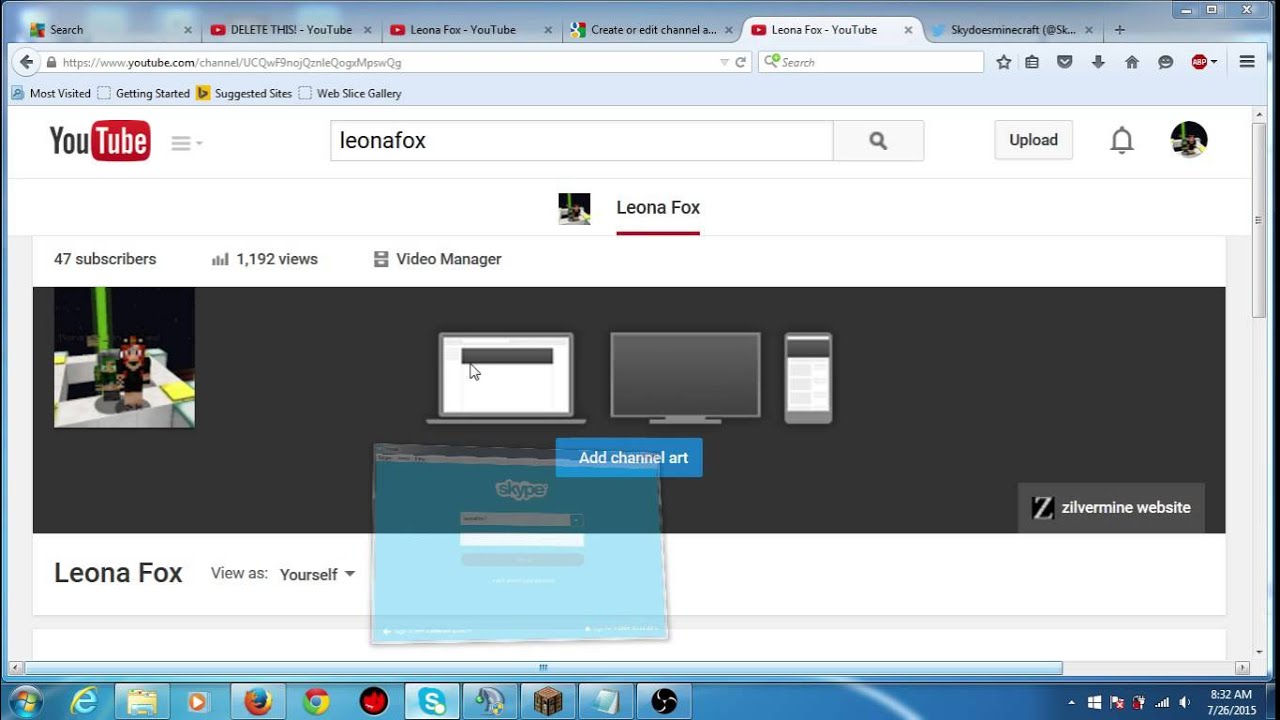Screen dimensions: 1280x720
Task: Click the Video Manager icon
Action: 381,259
